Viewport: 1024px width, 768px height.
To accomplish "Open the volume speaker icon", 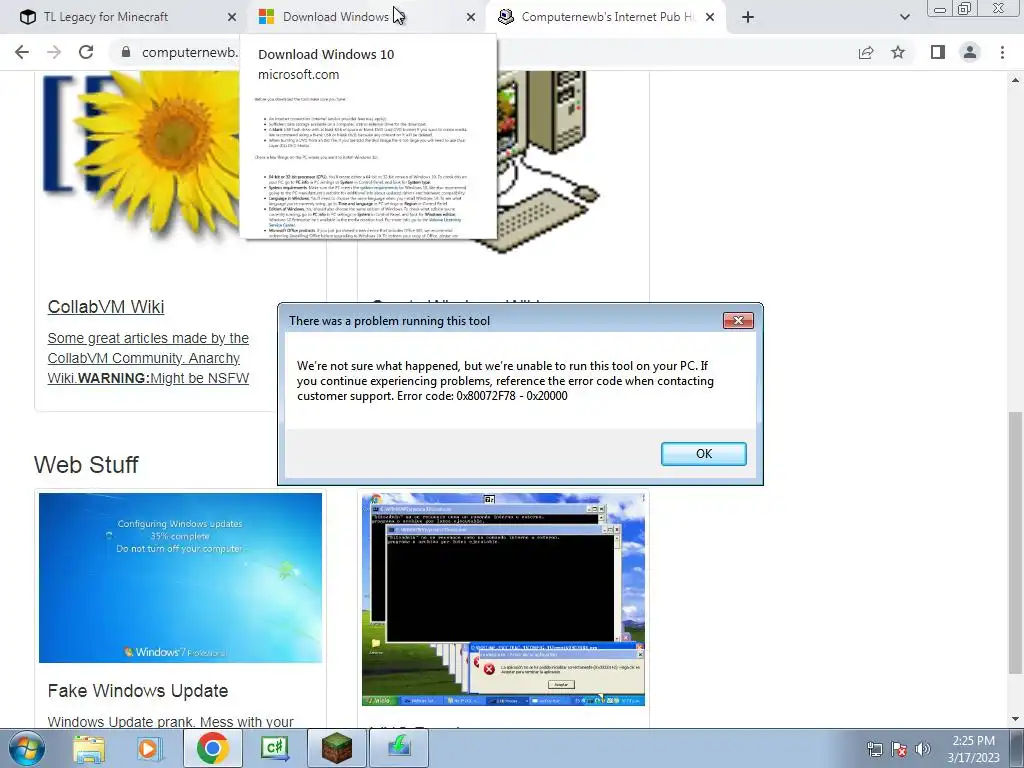I will pyautogui.click(x=923, y=749).
